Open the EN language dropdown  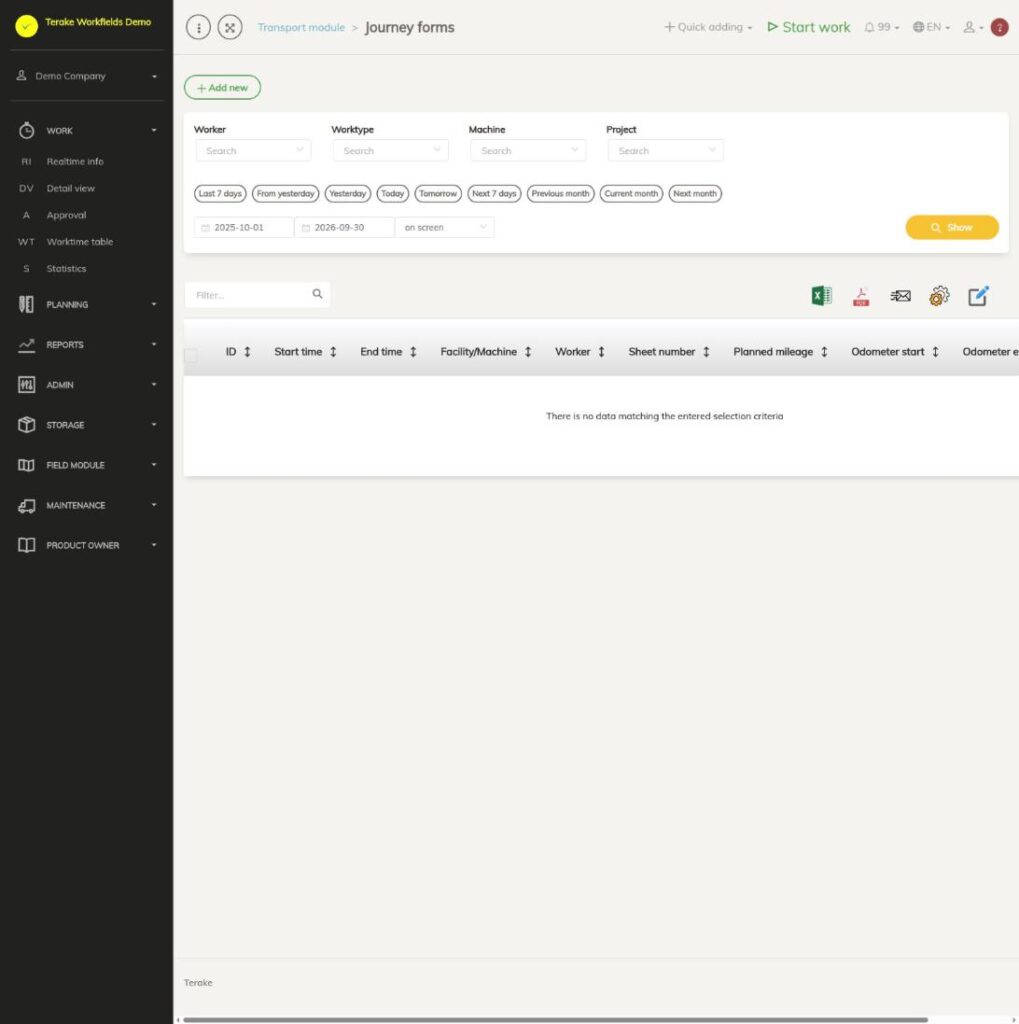coord(931,27)
